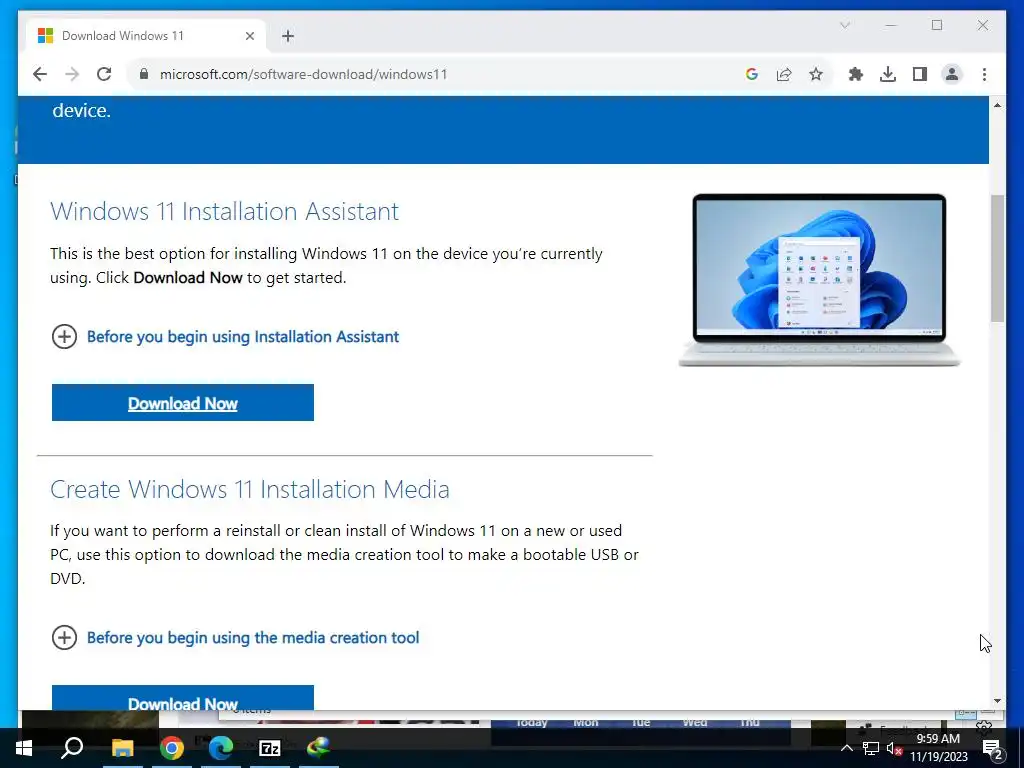Open Windows taskbar search
Image resolution: width=1024 pixels, height=768 pixels.
72,748
